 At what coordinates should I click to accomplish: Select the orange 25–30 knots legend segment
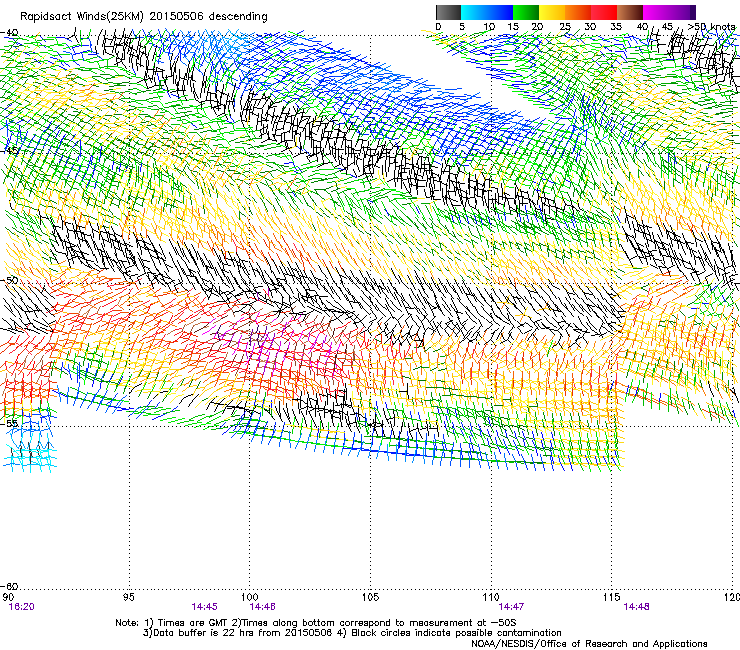pyautogui.click(x=578, y=12)
